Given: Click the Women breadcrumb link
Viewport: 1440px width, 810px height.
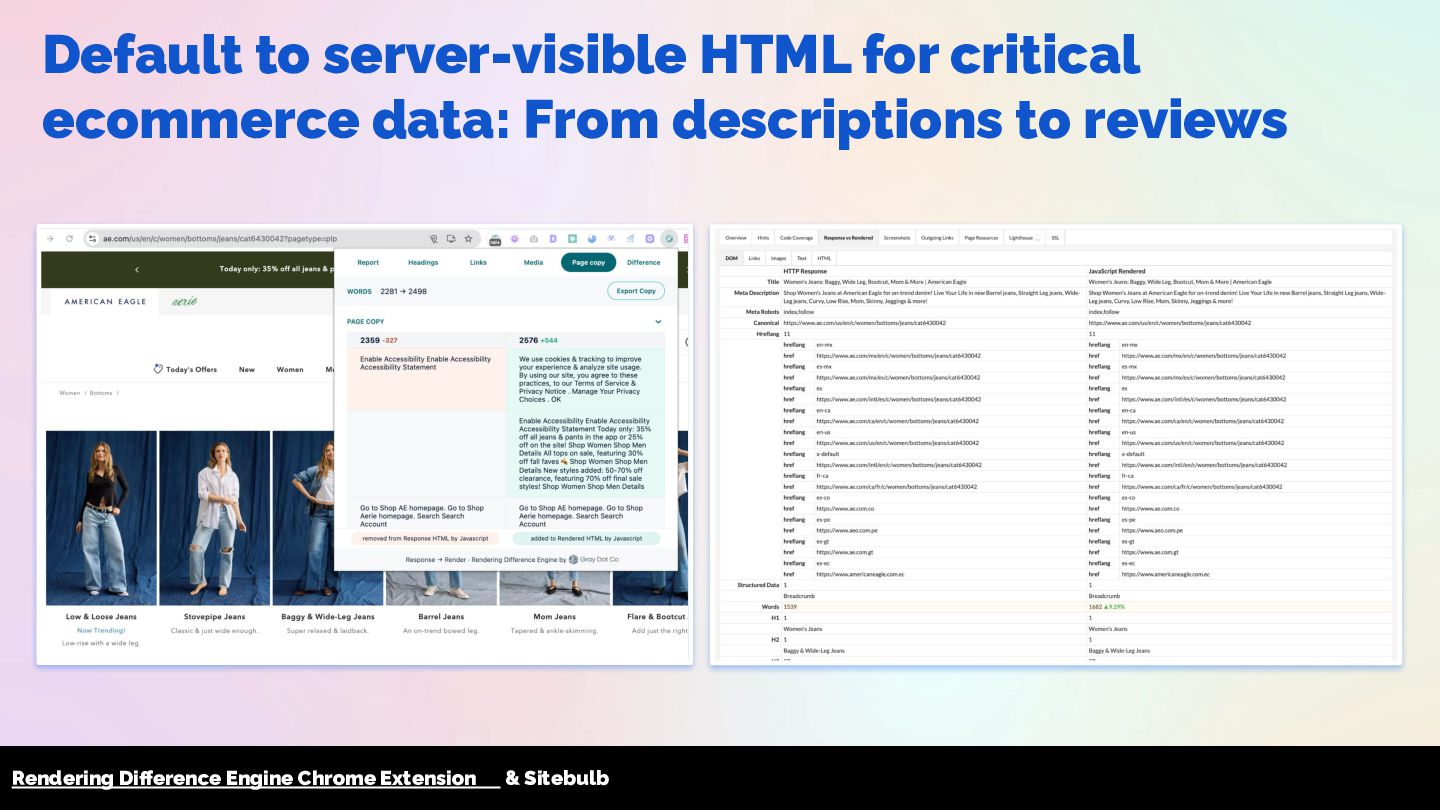Looking at the screenshot, I should coord(69,393).
